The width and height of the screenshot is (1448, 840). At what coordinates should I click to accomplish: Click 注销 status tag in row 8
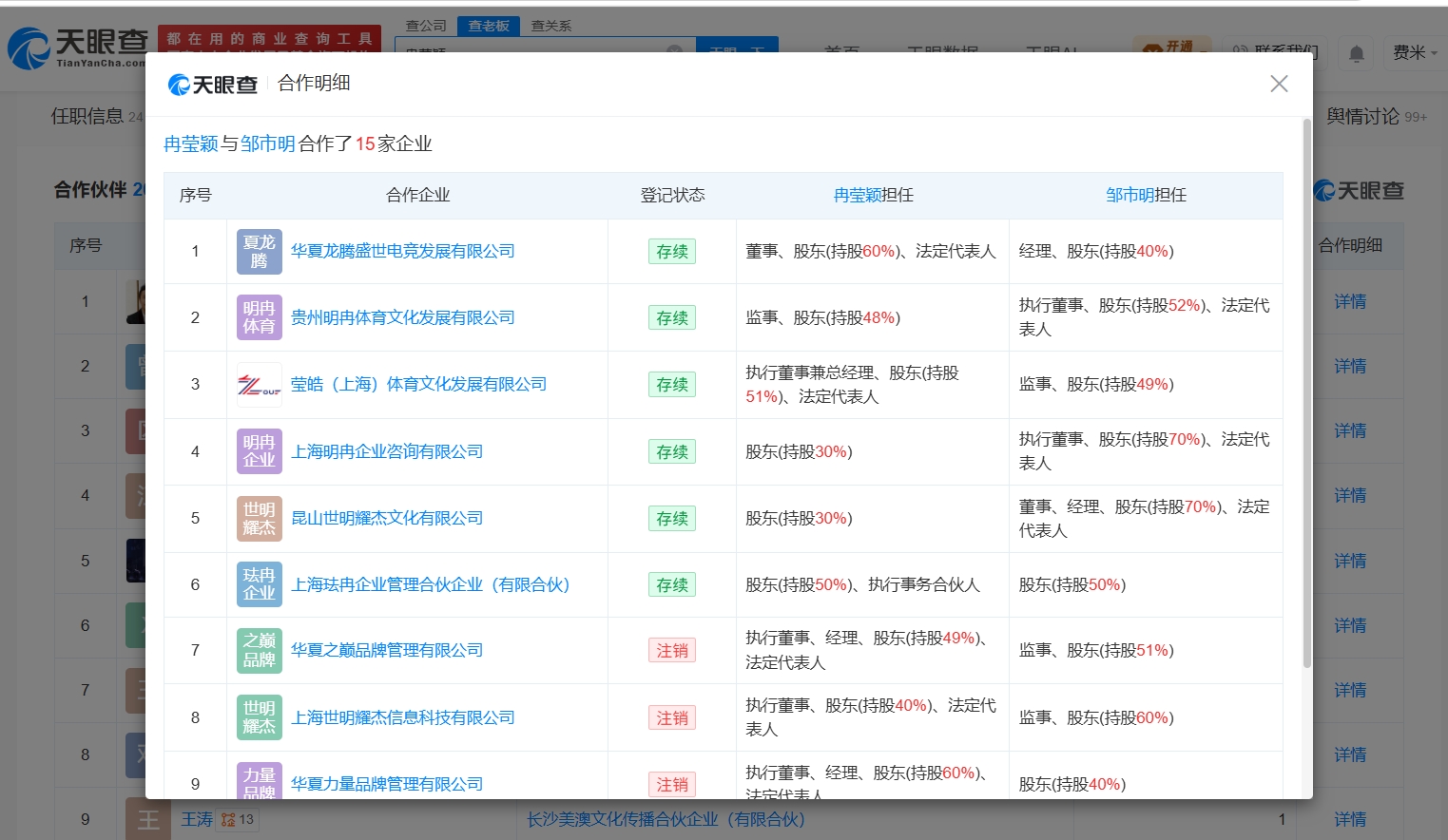pos(672,718)
